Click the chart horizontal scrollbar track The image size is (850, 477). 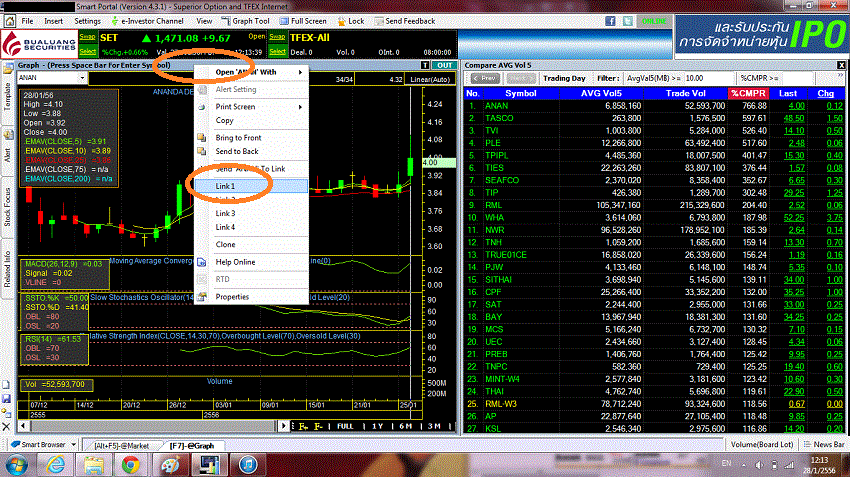(153, 426)
